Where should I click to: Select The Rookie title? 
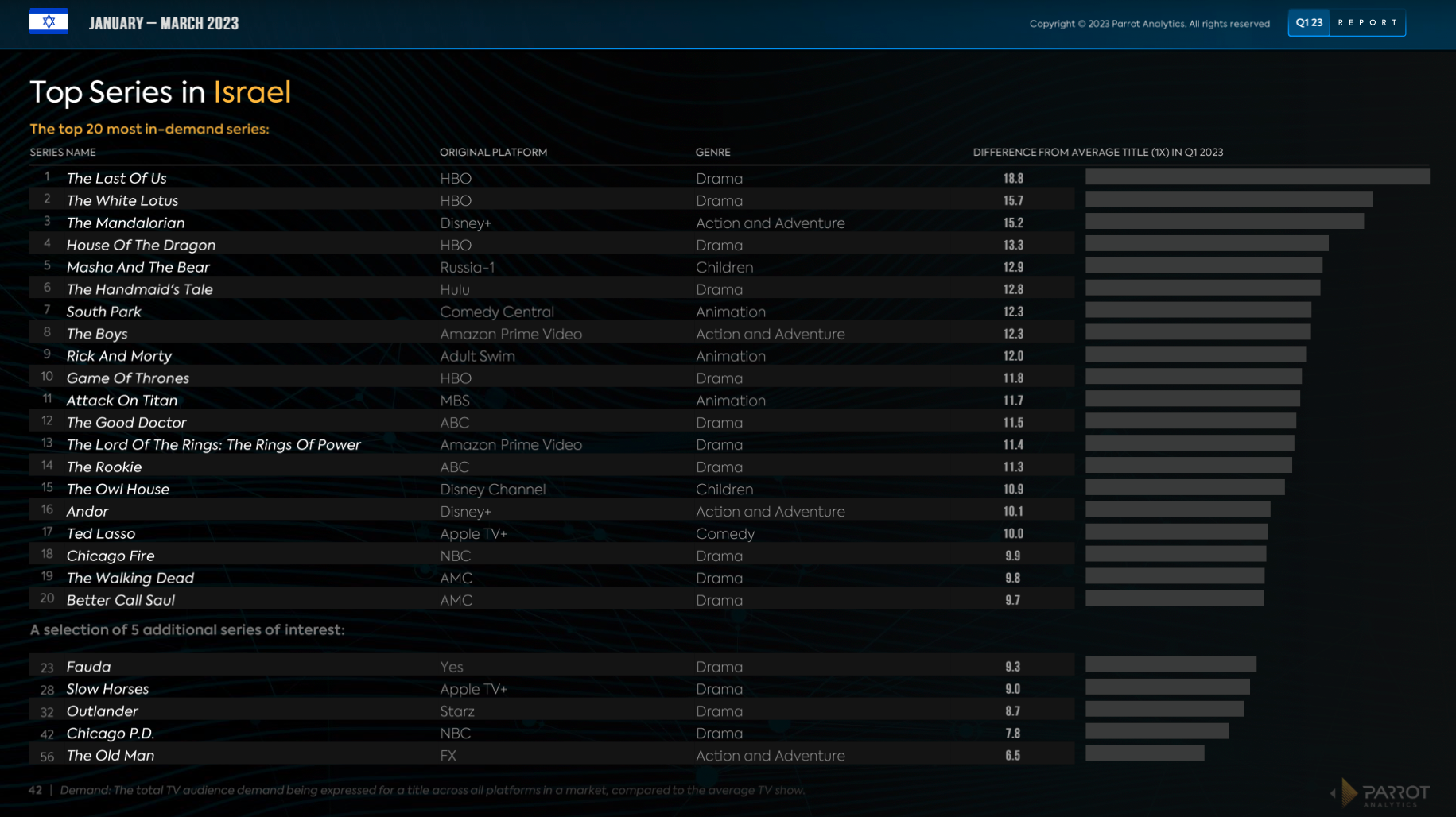[104, 467]
